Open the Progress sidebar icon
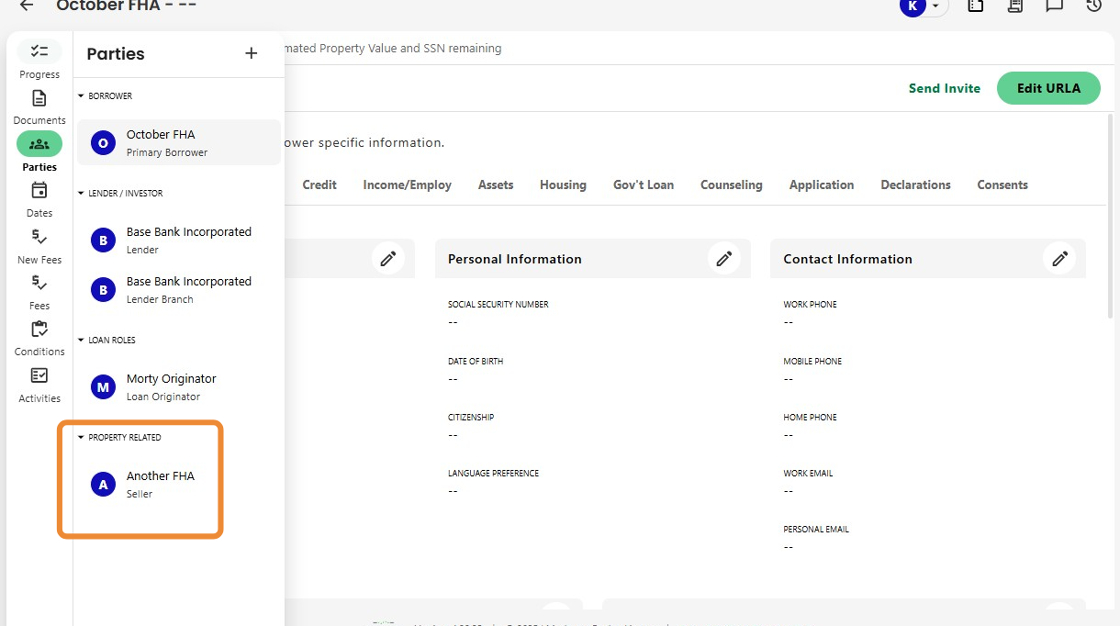The image size is (1120, 626). pos(39,52)
